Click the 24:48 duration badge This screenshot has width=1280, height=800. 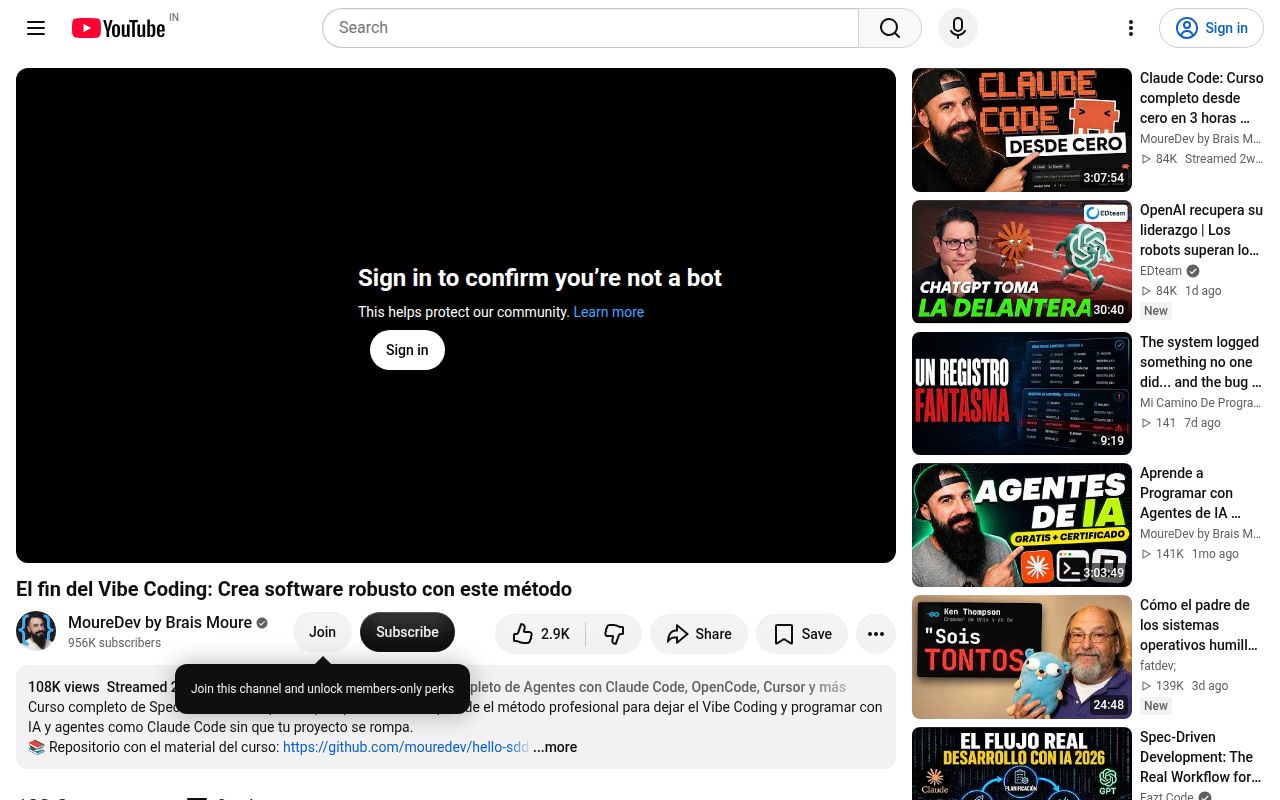point(1108,705)
